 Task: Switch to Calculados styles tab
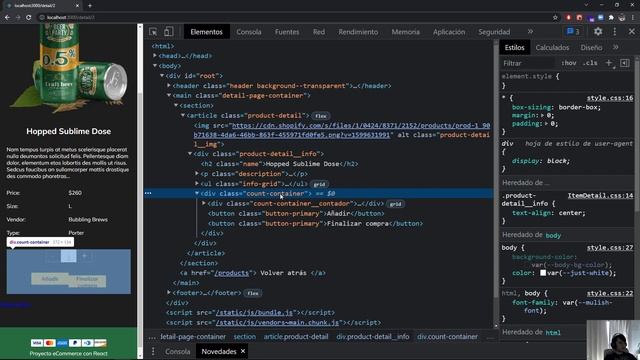point(552,47)
